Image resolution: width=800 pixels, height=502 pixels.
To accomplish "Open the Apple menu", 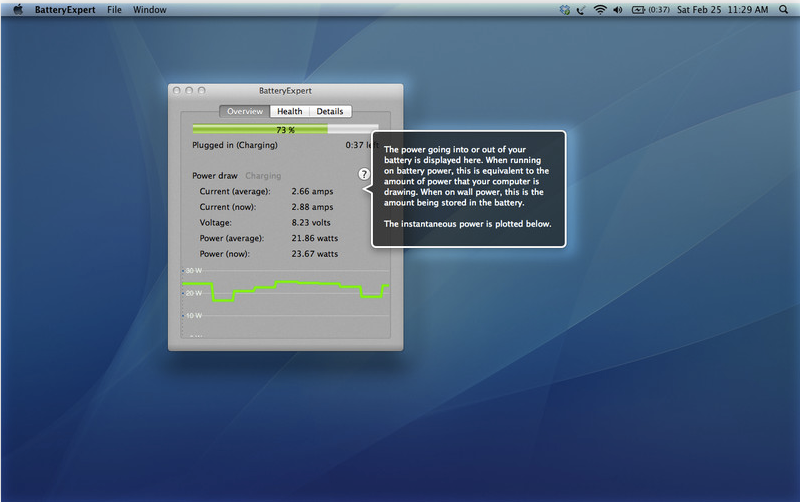I will [x=18, y=9].
